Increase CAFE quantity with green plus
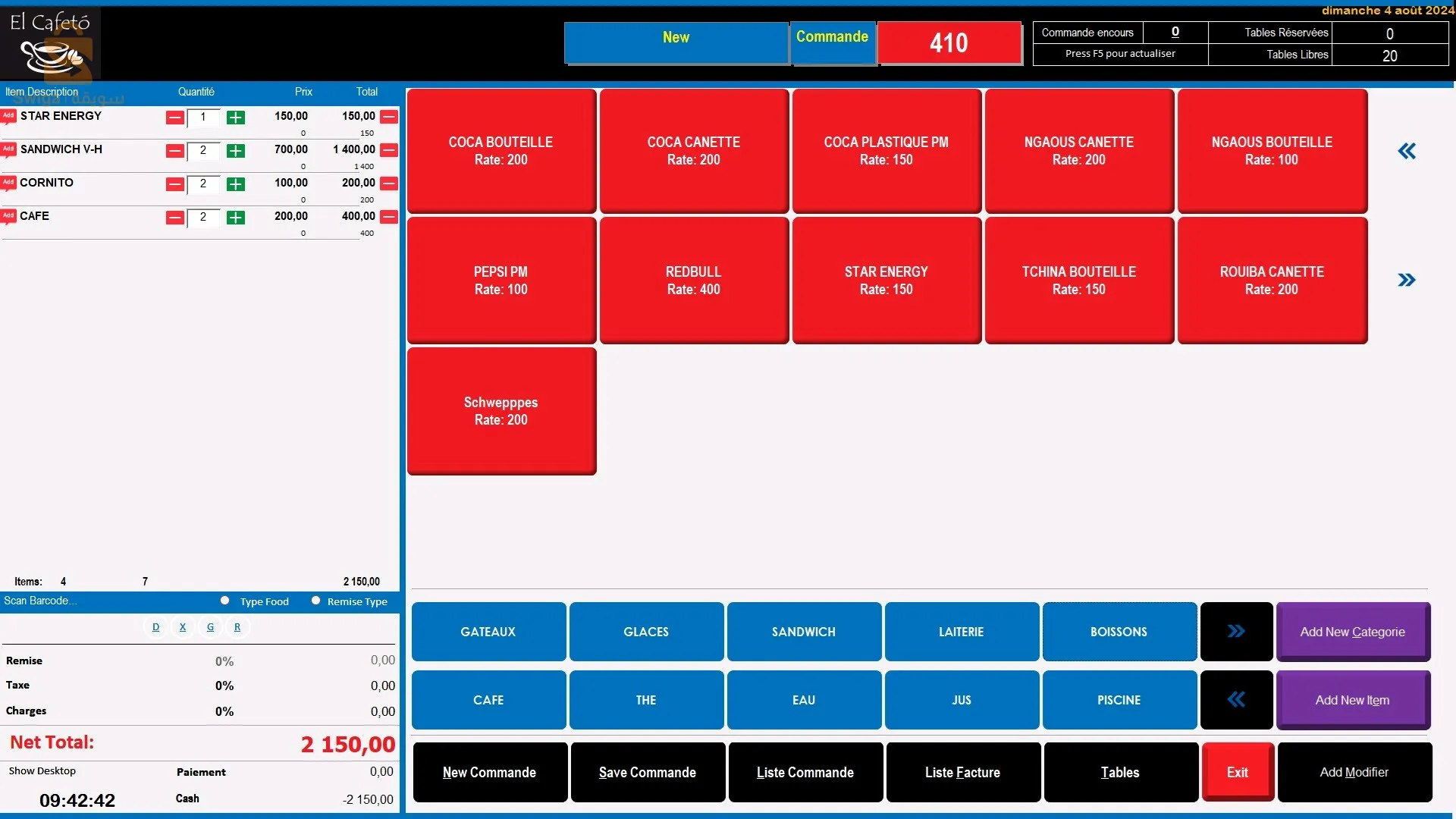Screen dimensions: 1456x819 (x=236, y=218)
